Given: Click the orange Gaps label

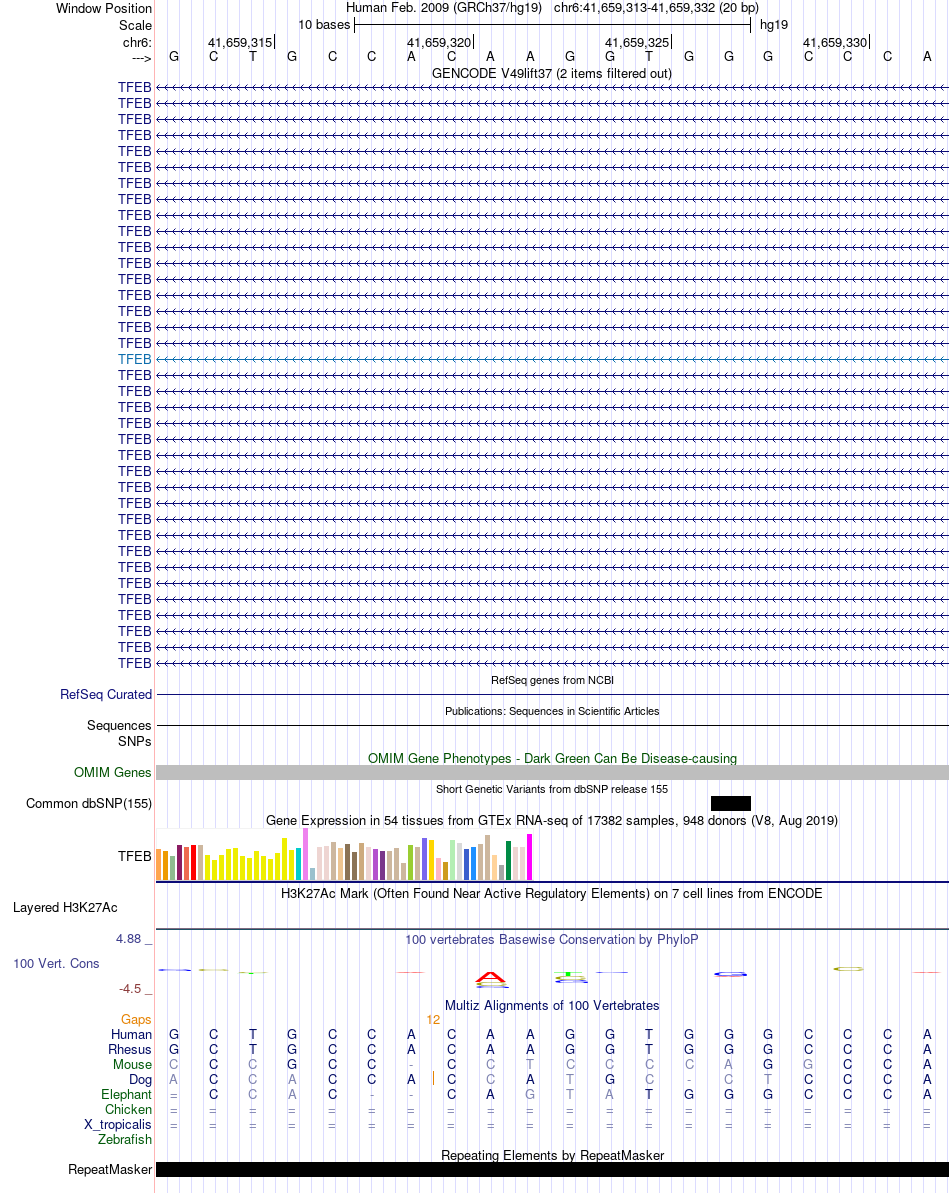Looking at the screenshot, I should 136,1020.
